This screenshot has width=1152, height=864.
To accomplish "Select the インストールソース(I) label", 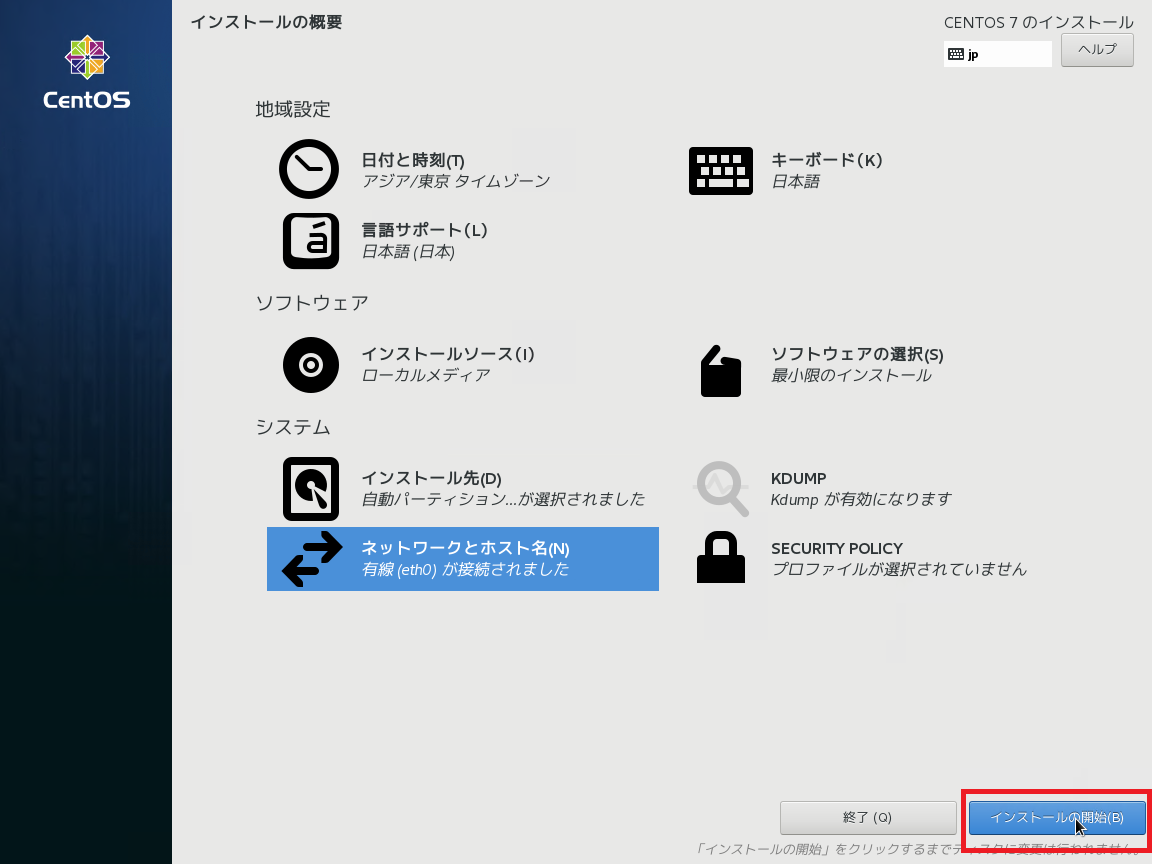I will coord(448,354).
